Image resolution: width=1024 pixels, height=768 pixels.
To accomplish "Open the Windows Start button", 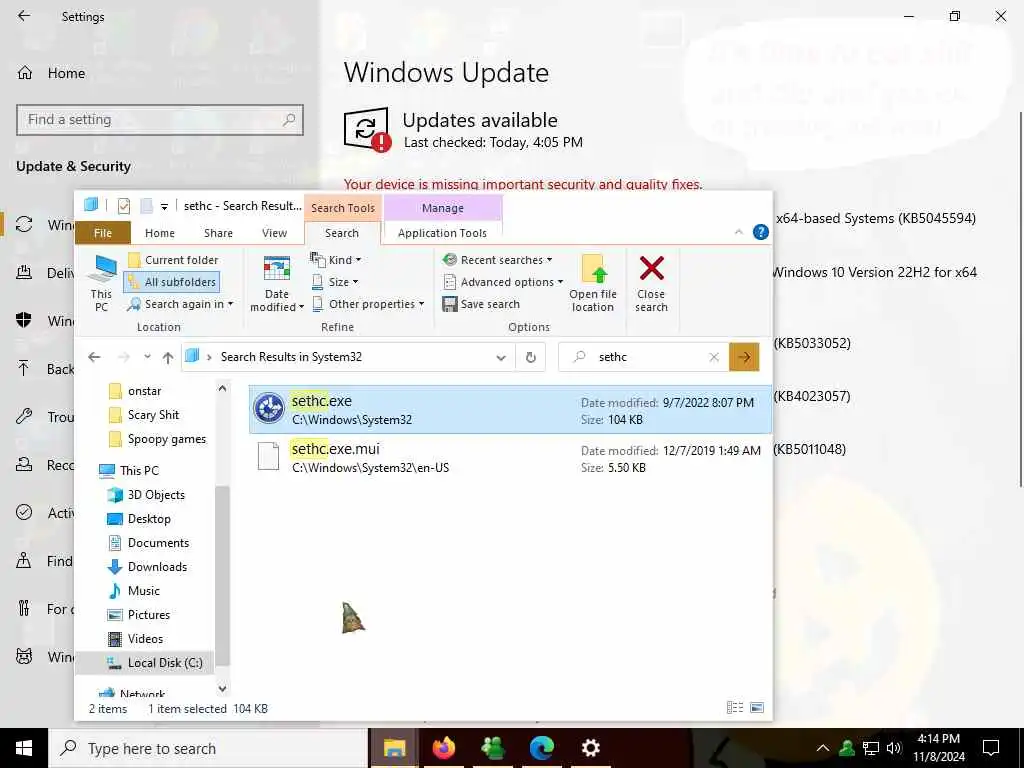I will click(x=24, y=748).
